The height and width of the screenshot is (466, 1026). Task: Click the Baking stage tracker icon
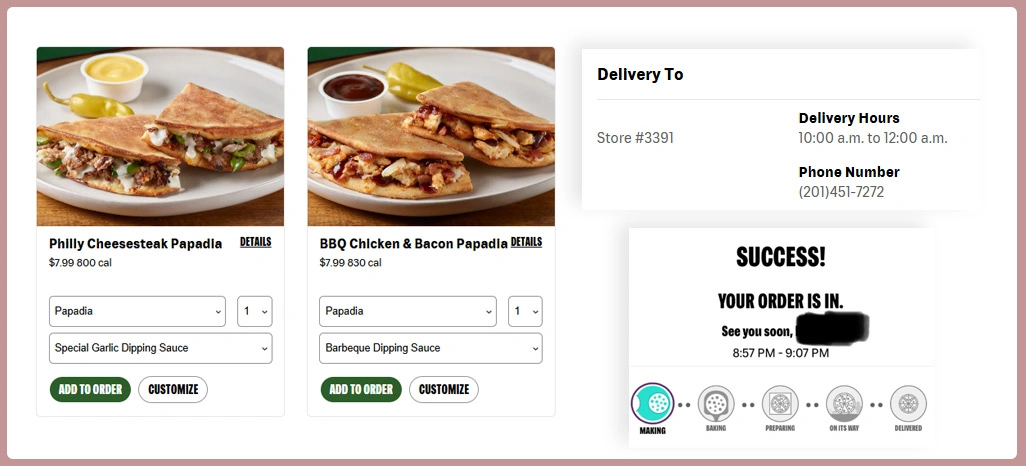[x=716, y=404]
